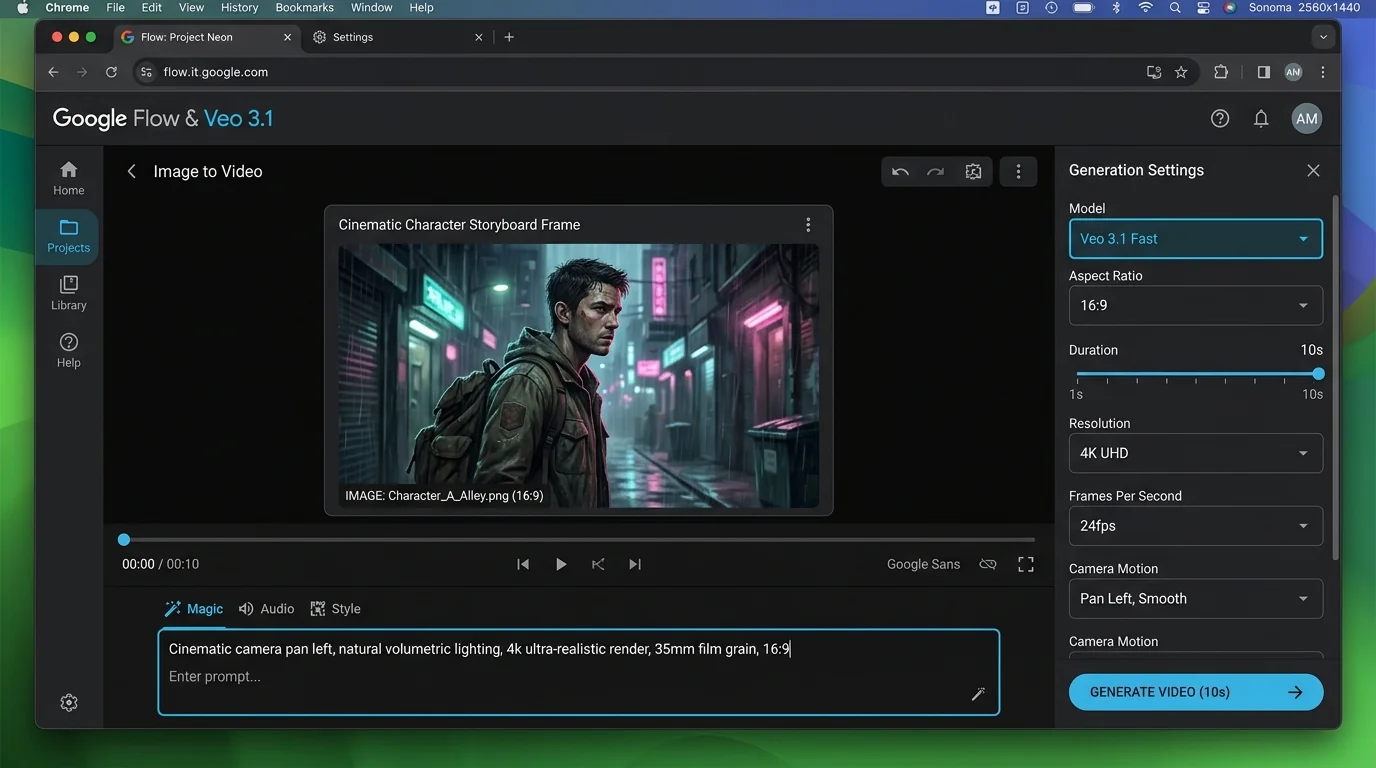Click the magic wand enhance icon in prompt box

pos(978,694)
